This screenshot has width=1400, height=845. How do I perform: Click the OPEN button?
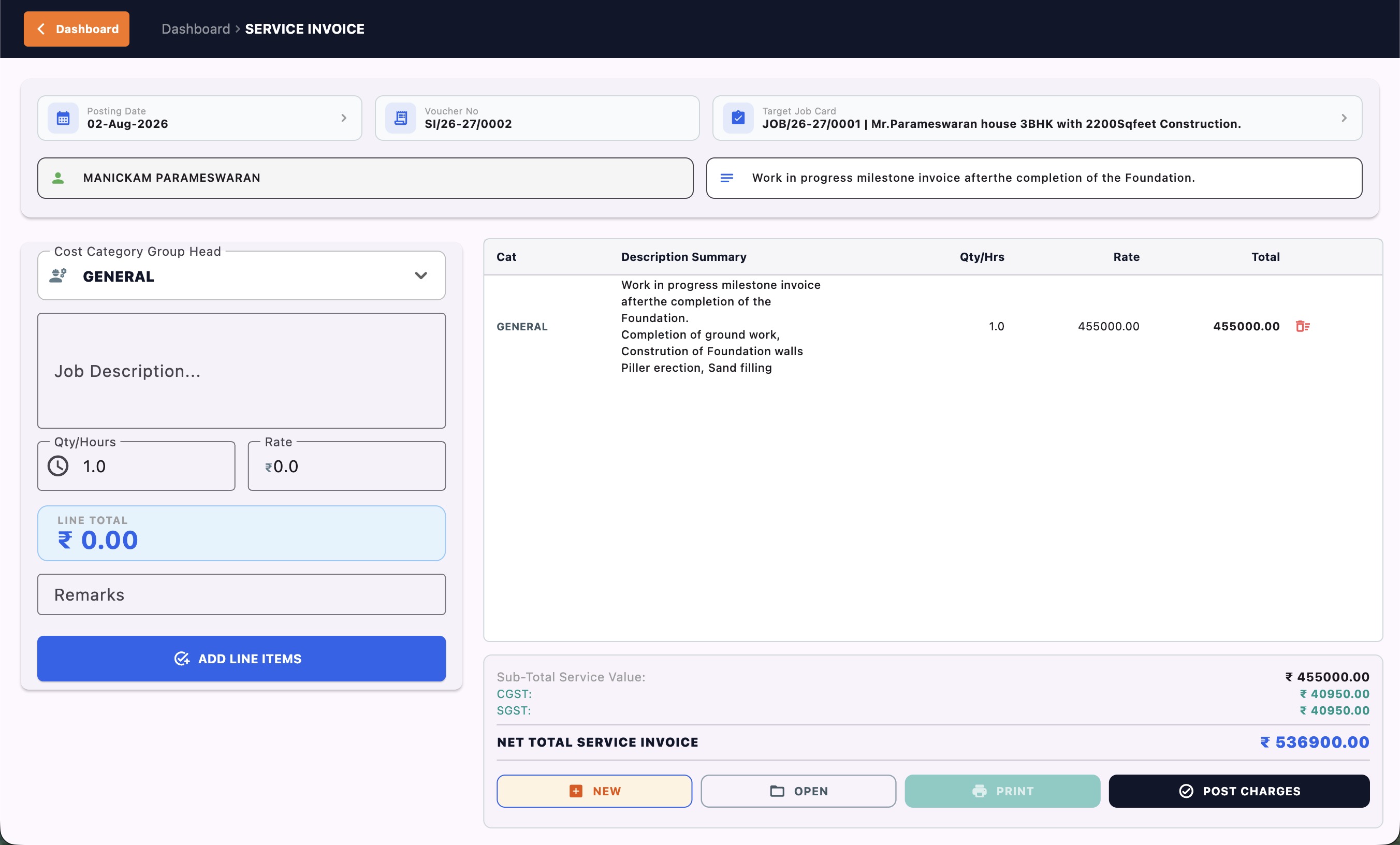pyautogui.click(x=798, y=791)
